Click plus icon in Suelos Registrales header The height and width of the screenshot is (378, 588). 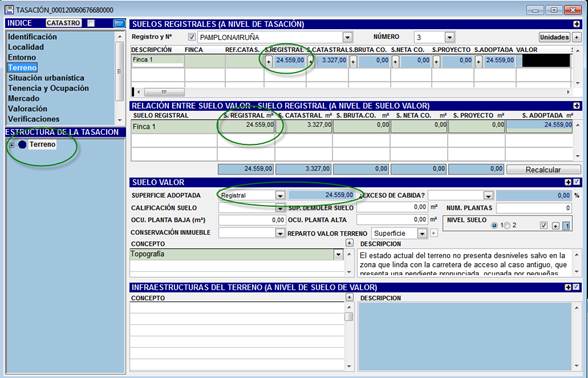576,24
